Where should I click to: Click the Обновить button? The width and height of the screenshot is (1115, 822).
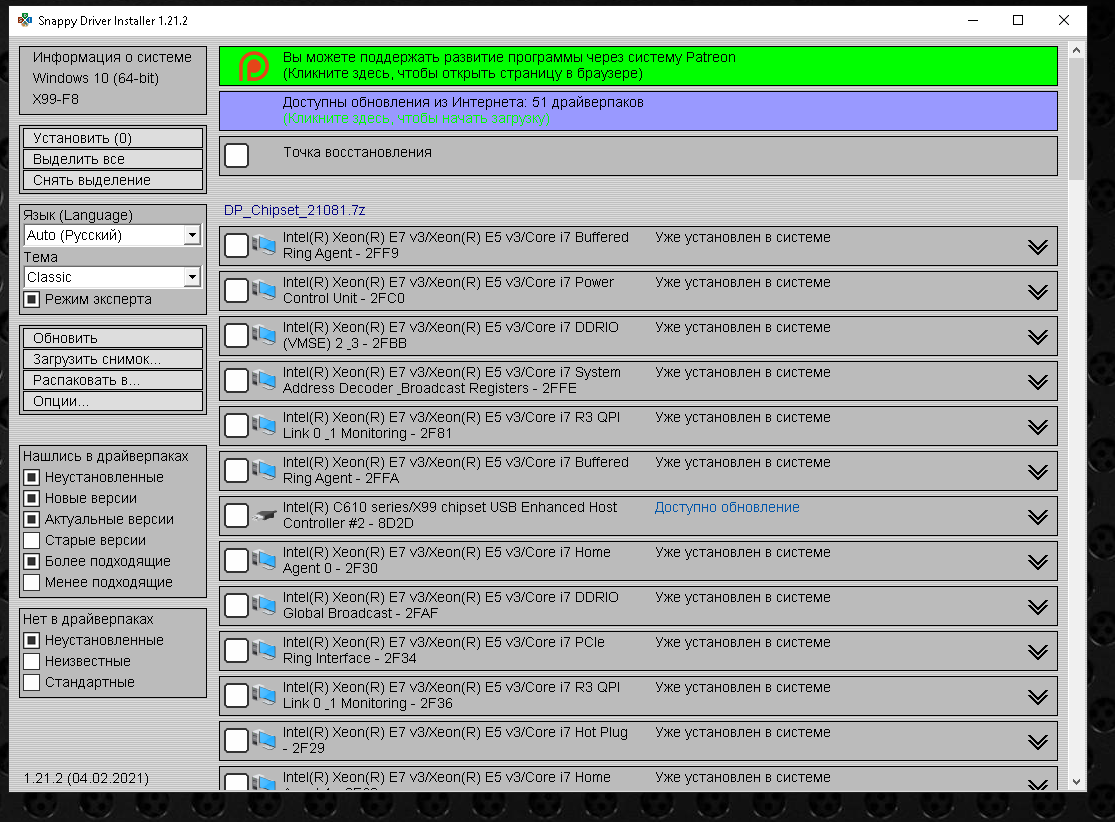(x=113, y=338)
